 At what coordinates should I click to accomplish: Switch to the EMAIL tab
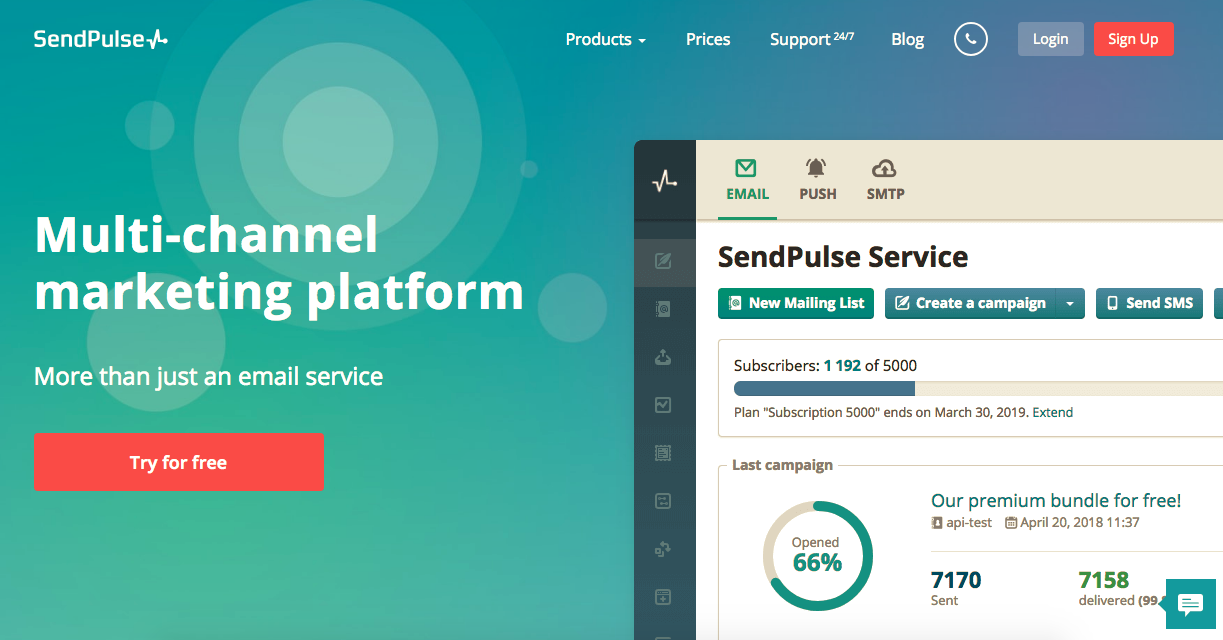(x=747, y=180)
